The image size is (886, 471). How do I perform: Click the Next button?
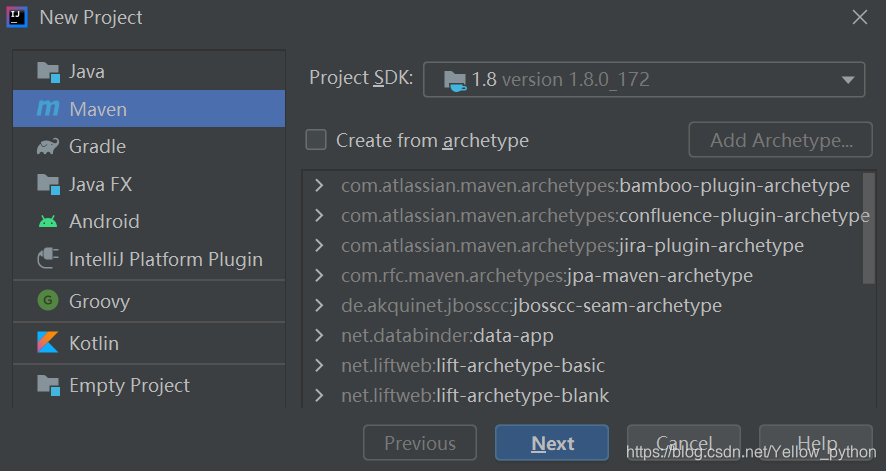click(551, 443)
